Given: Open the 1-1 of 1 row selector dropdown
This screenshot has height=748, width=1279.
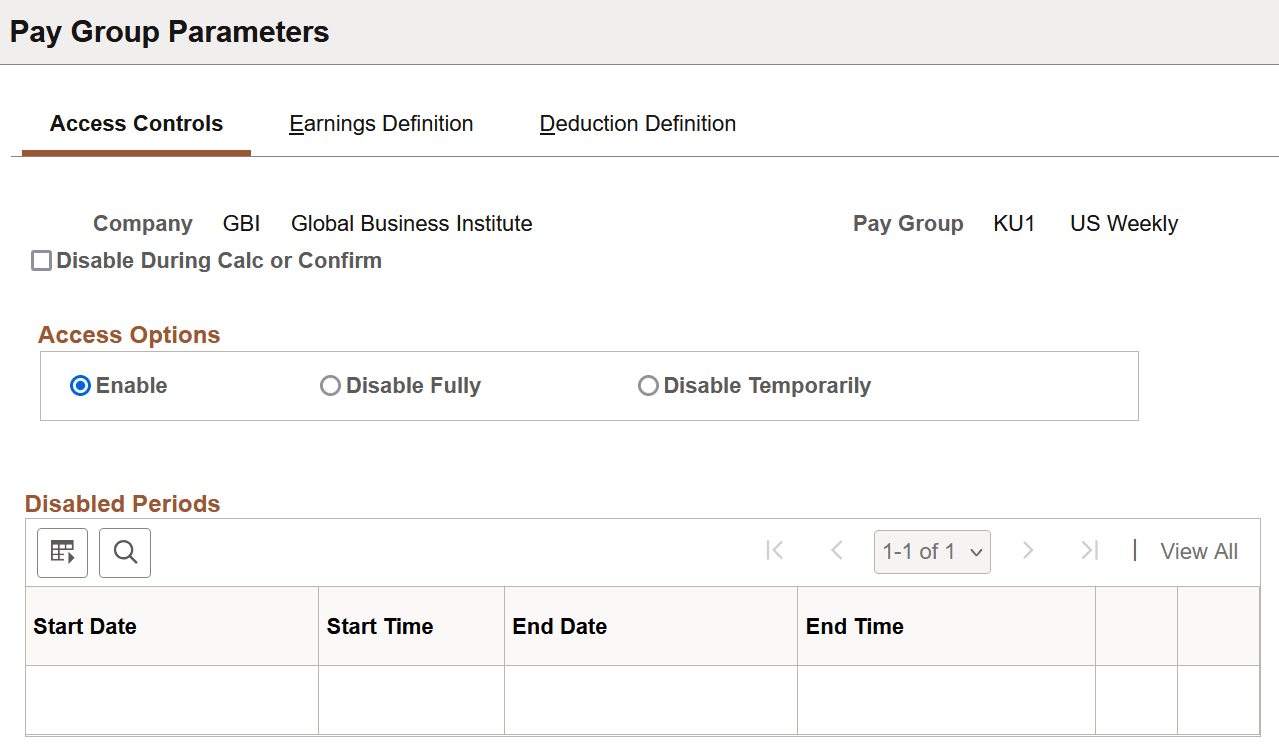Looking at the screenshot, I should (932, 551).
